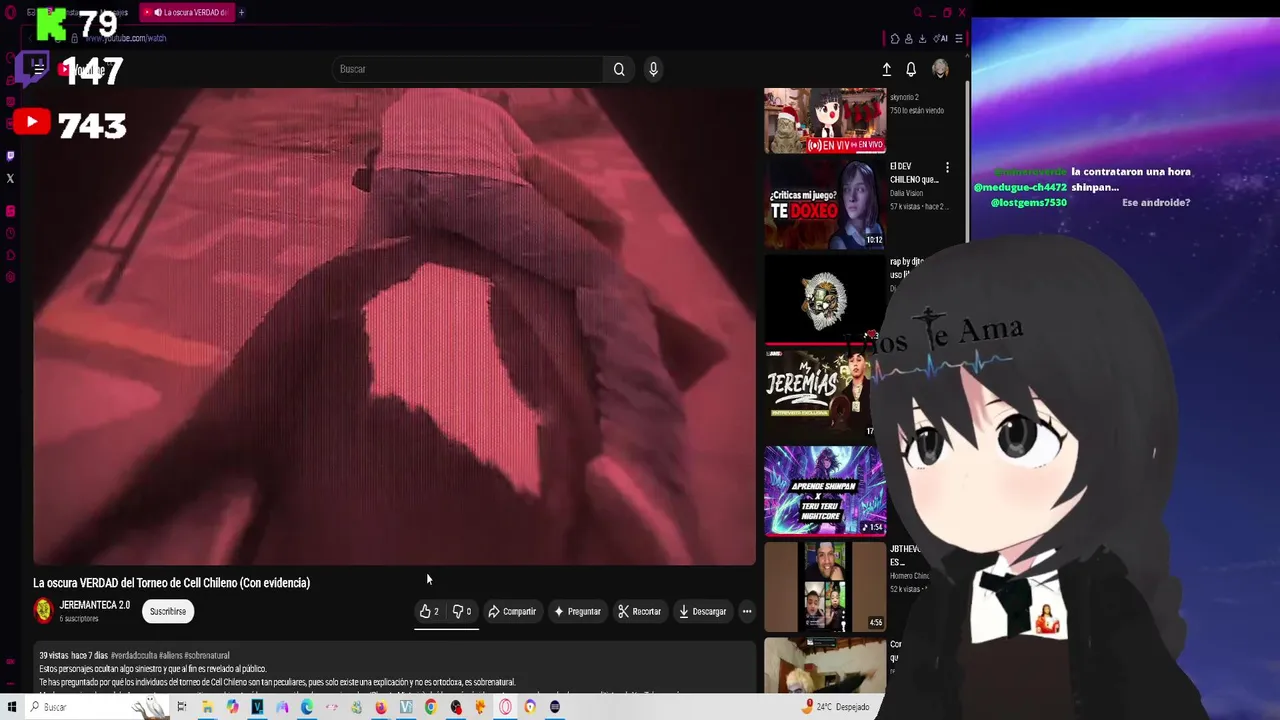Click the video player area
The height and width of the screenshot is (720, 1280).
(x=395, y=326)
